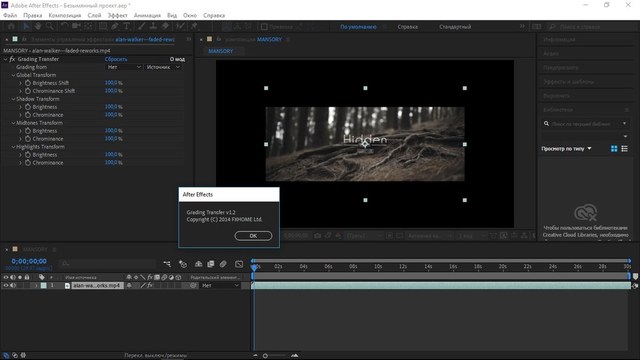This screenshot has height=360, width=640.
Task: Switch library view to list icon
Action: click(x=624, y=149)
